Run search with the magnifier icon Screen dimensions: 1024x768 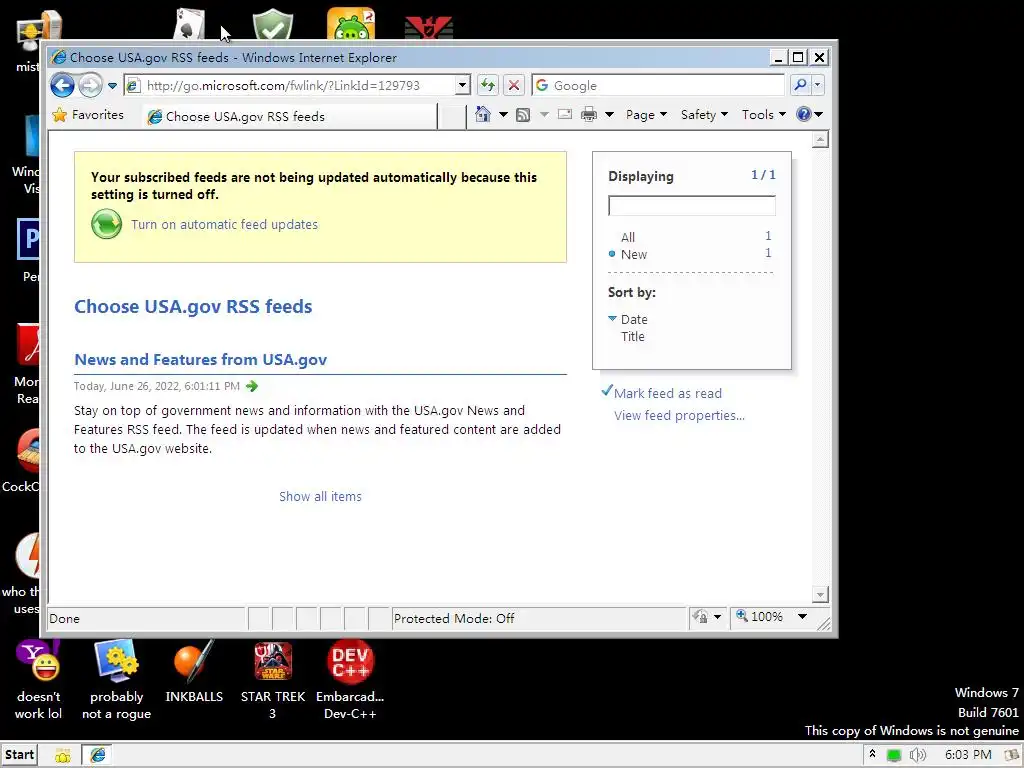click(x=800, y=86)
